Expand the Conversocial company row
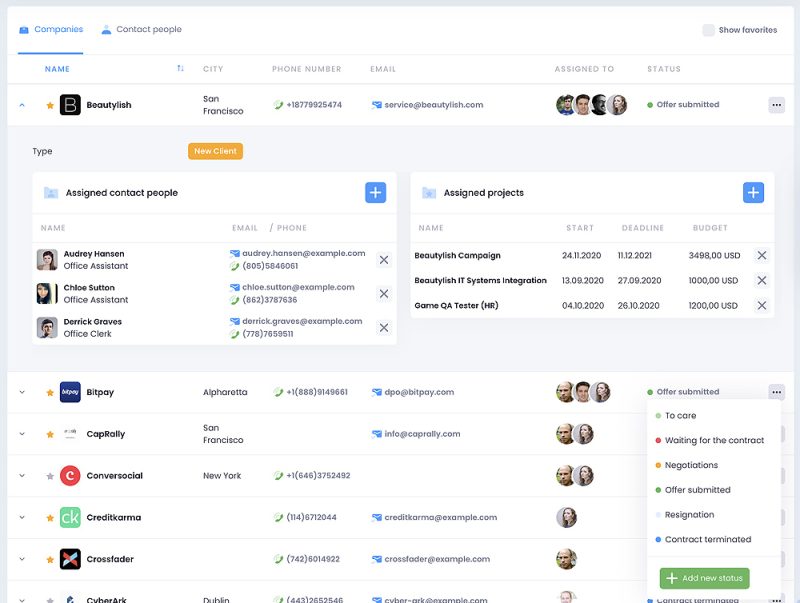Screen dimensions: 800x603 tap(22, 476)
